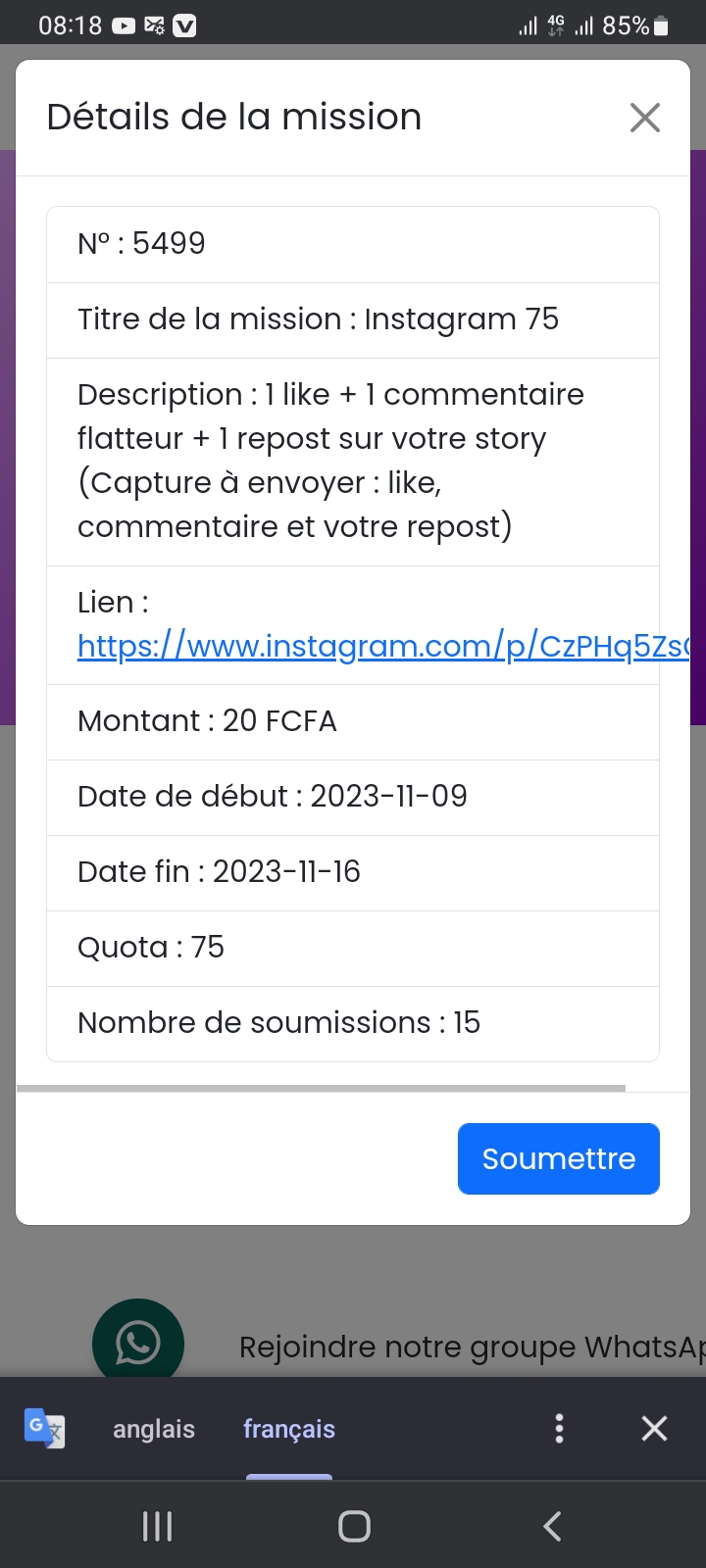Tap the YouTube notification icon
This screenshot has height=1568, width=706.
pos(124,26)
